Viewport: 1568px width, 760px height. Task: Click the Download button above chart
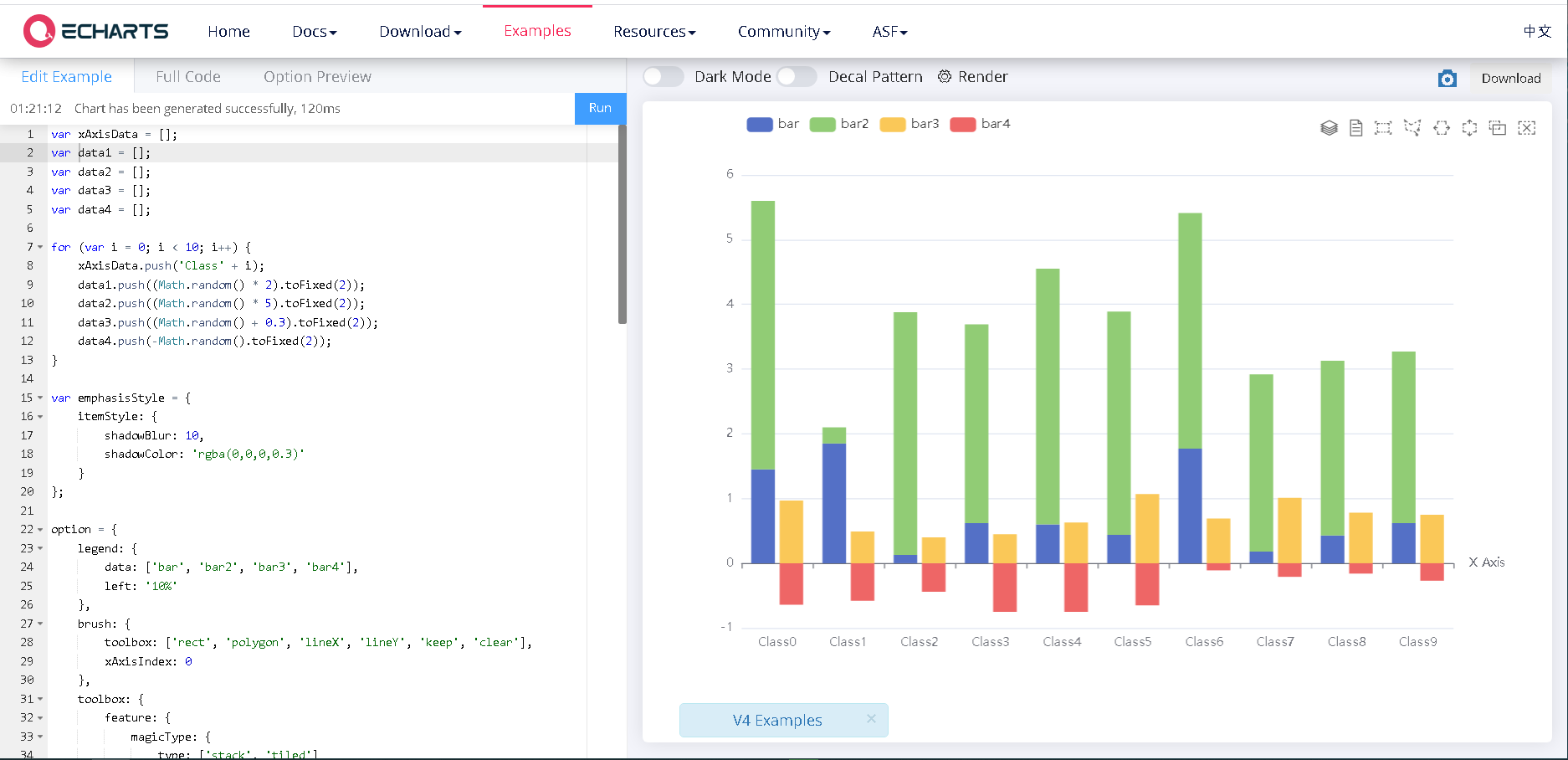pos(1510,78)
